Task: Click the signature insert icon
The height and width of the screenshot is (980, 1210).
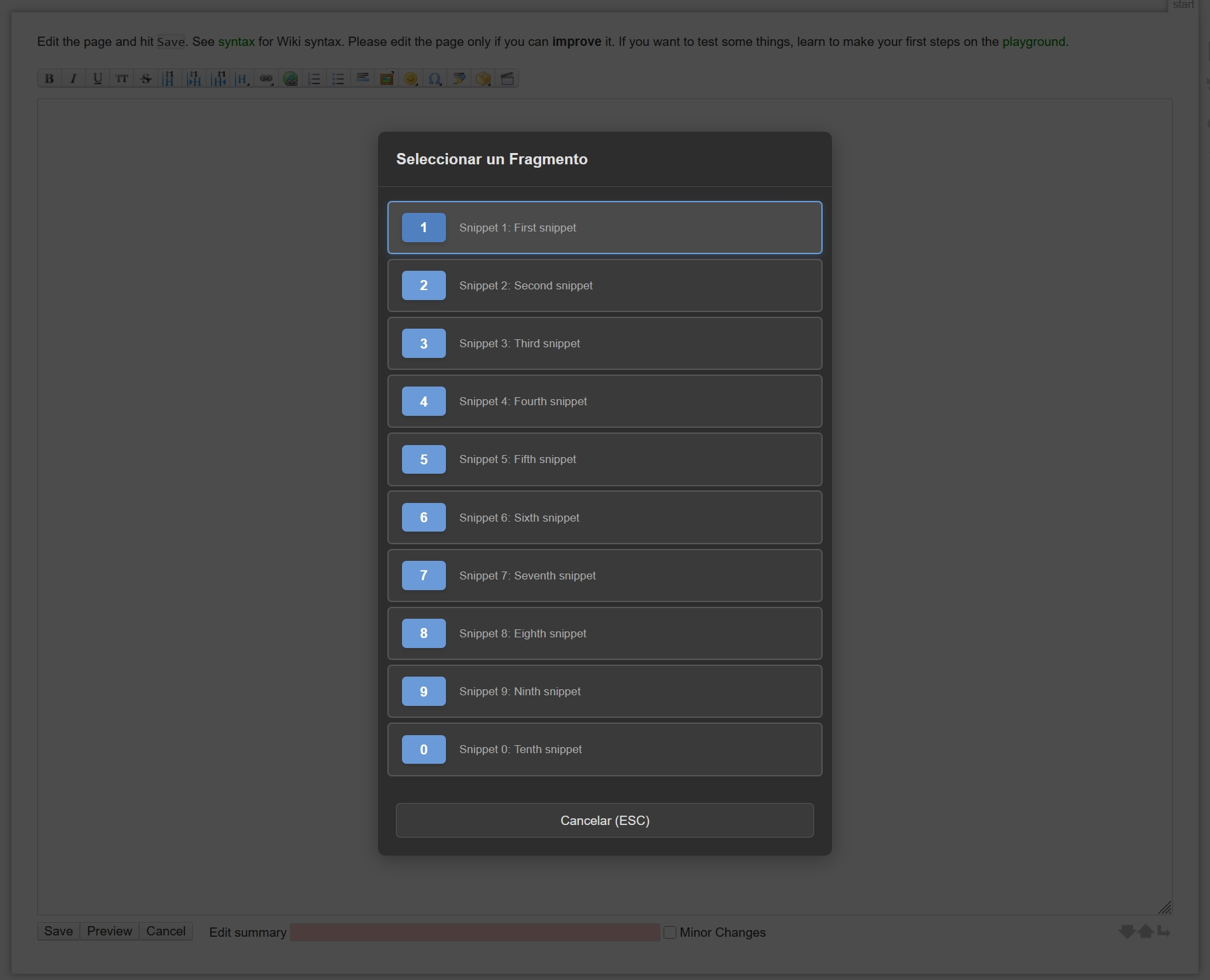Action: [x=459, y=79]
